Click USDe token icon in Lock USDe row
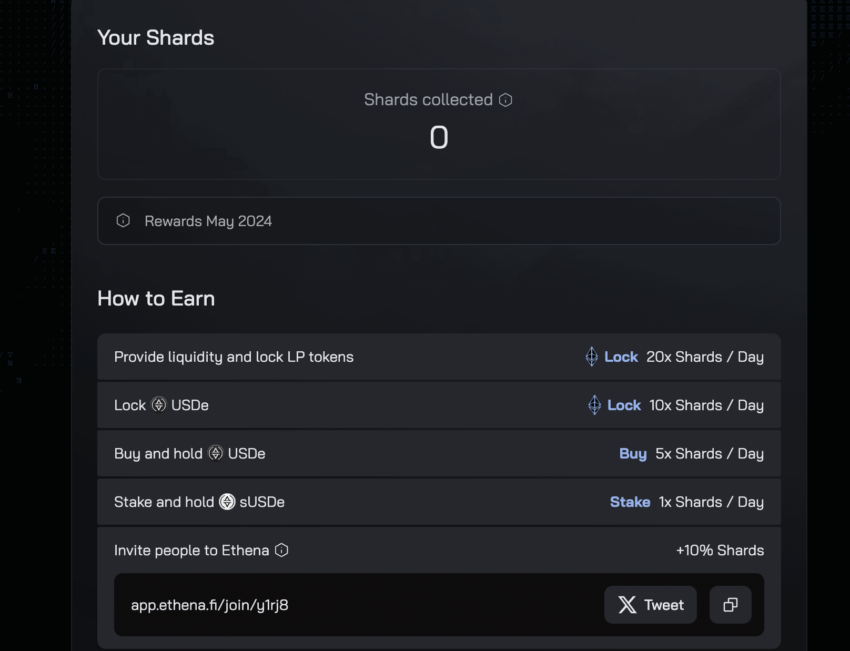Viewport: 850px width, 651px height. tap(159, 405)
